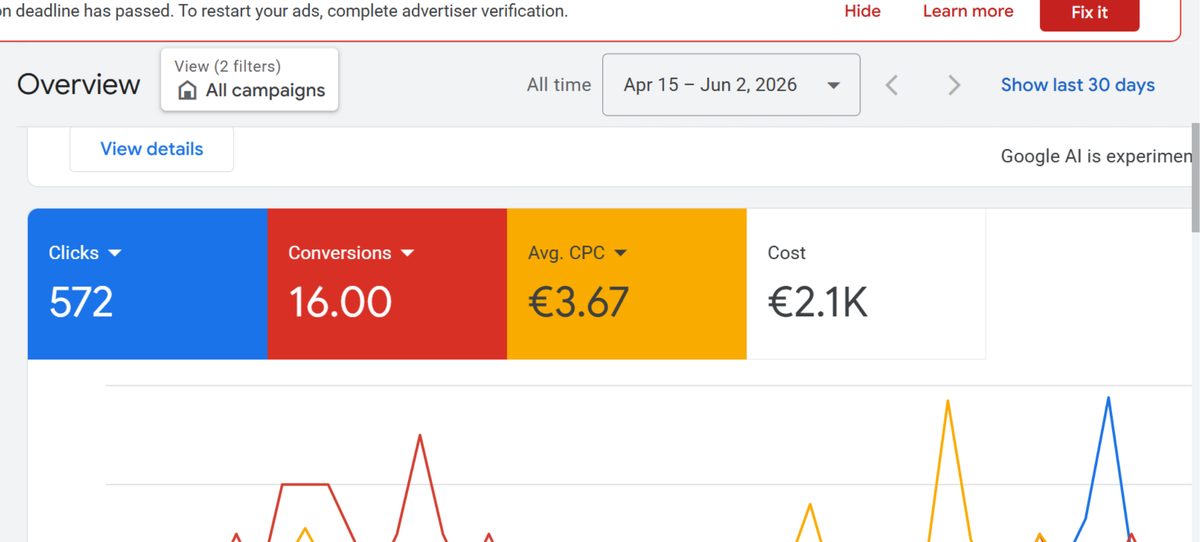Go to the next date period arrow
The height and width of the screenshot is (542, 1200).
click(954, 85)
